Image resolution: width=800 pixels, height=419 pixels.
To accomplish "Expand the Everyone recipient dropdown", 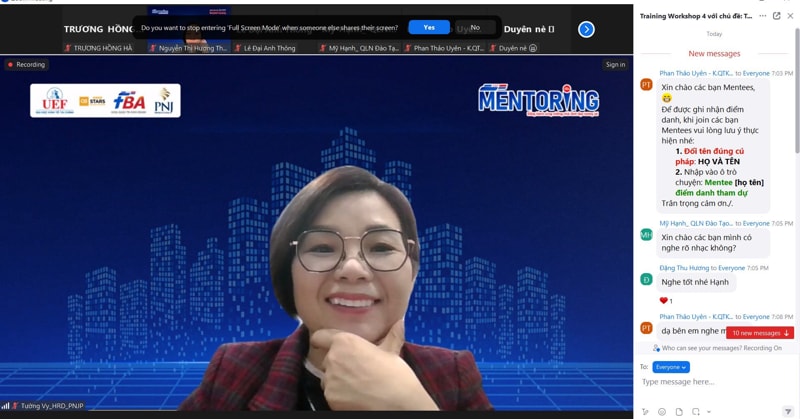I will pyautogui.click(x=671, y=367).
